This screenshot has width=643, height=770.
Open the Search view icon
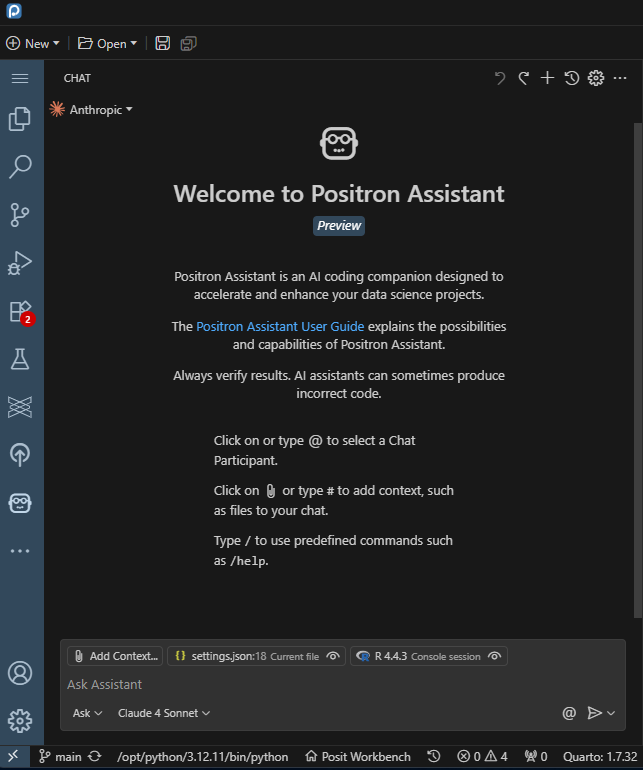(x=20, y=166)
